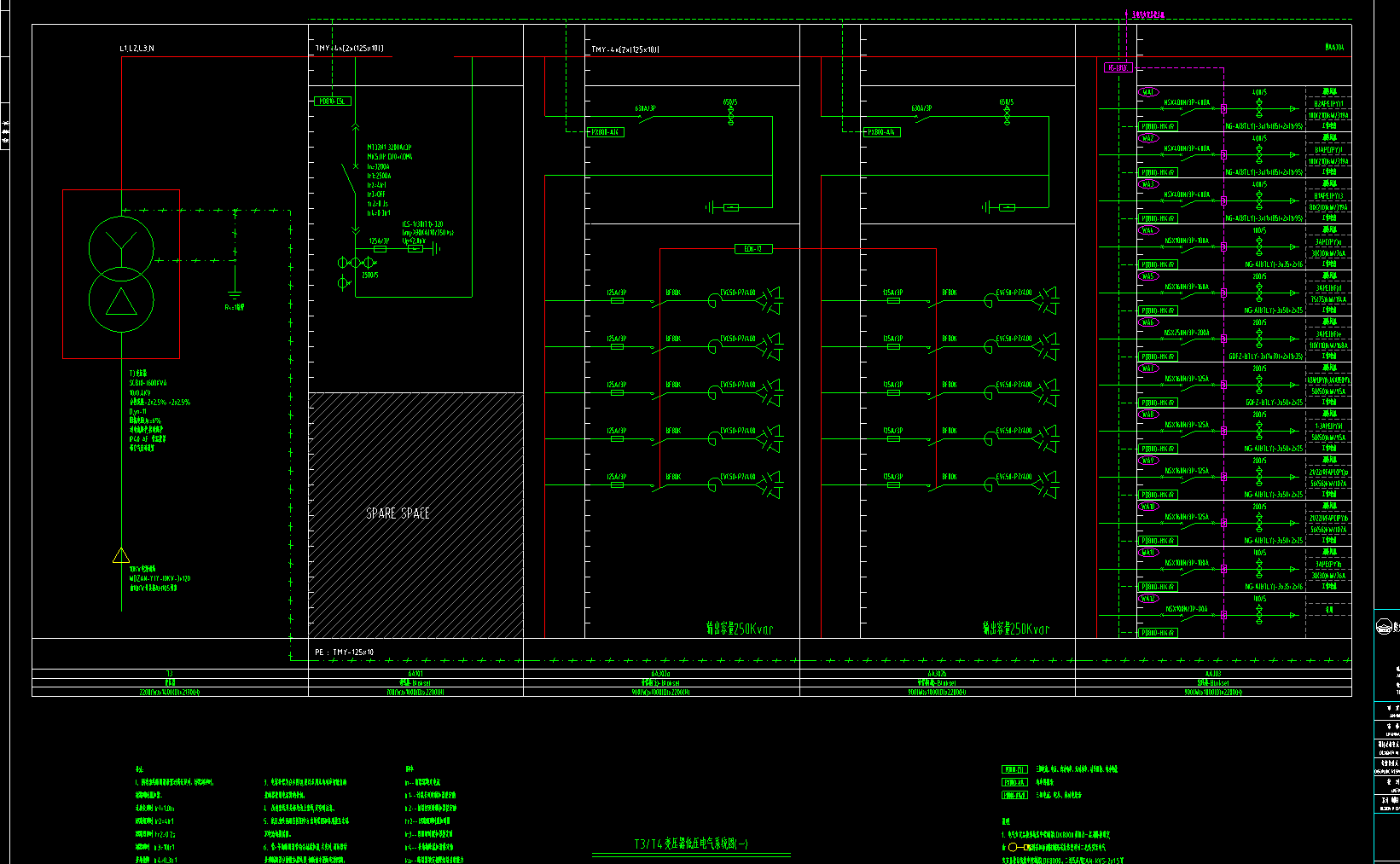The image size is (1400, 864).
Task: Pick the magenta WA12 circuit tag
Action: click(1148, 599)
